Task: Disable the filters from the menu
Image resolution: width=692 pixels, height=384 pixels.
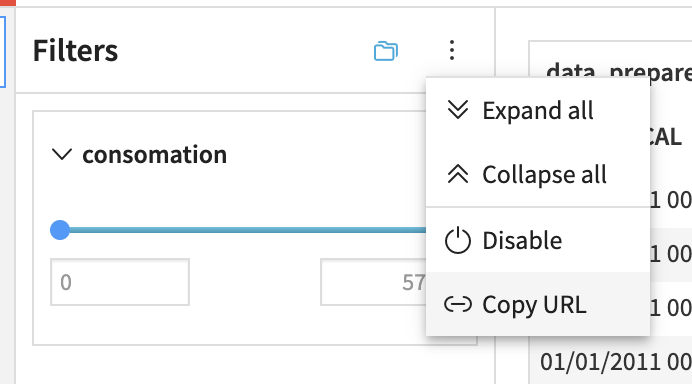Action: pos(538,240)
